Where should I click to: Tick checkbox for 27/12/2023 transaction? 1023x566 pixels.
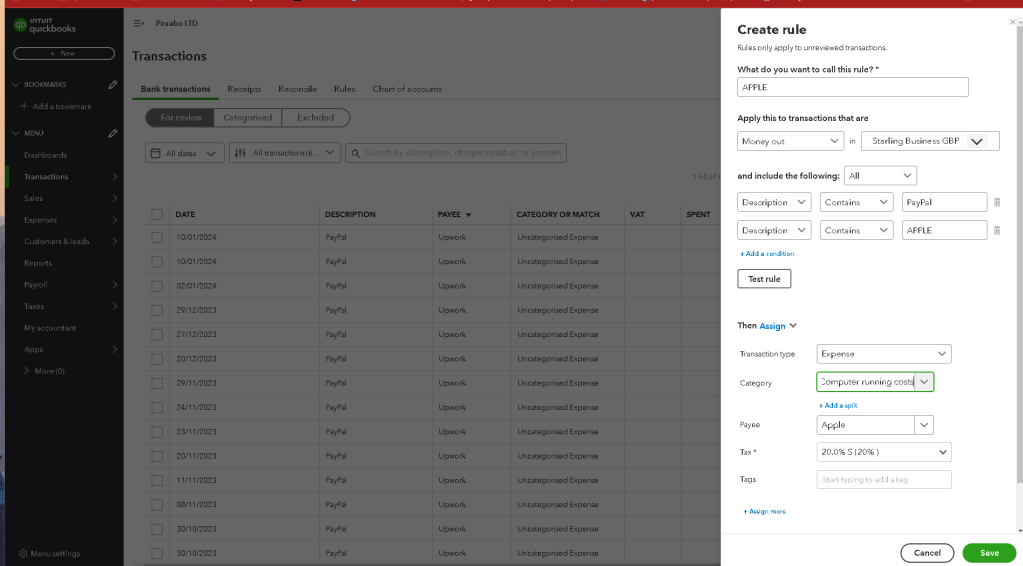pos(157,335)
